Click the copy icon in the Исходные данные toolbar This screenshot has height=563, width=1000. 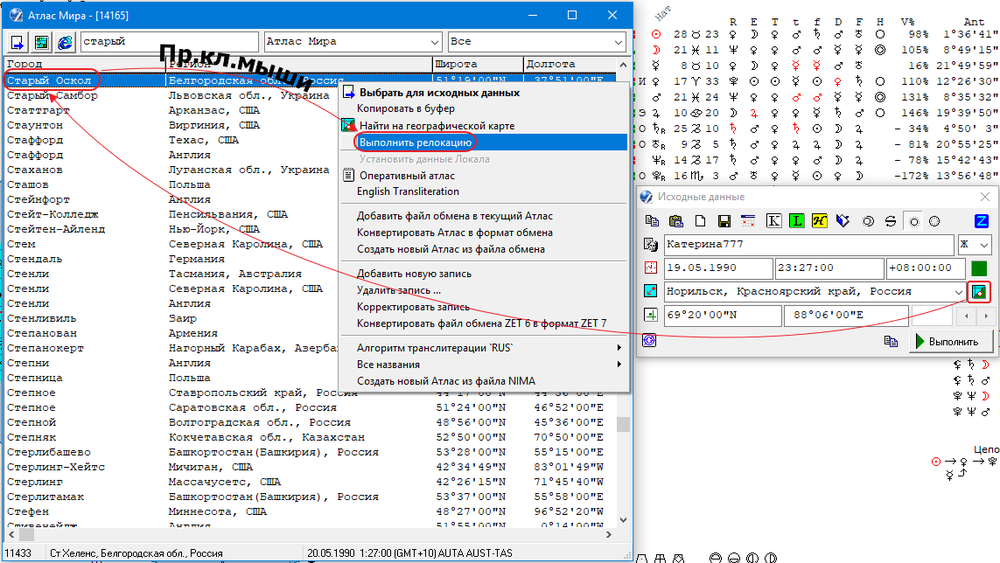pos(652,221)
